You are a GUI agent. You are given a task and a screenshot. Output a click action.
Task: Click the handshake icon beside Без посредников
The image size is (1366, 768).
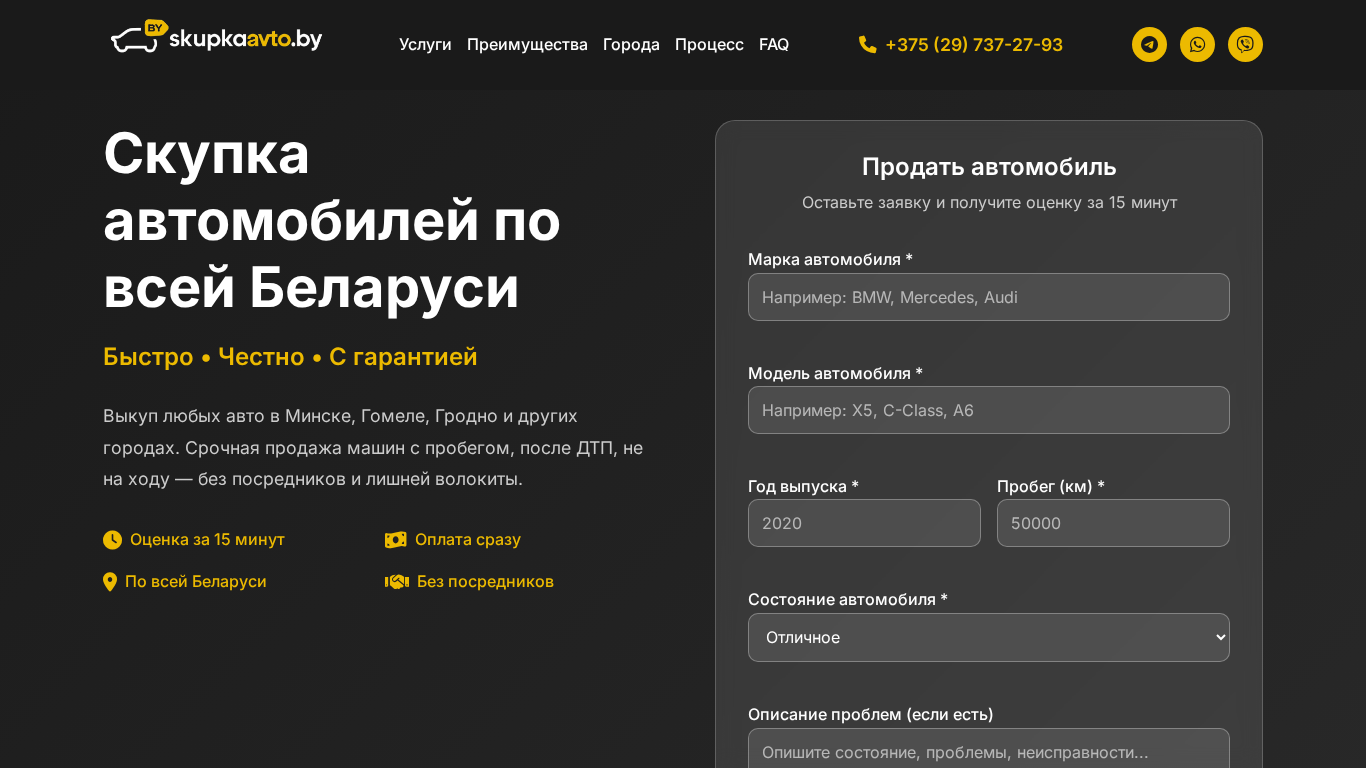click(x=397, y=582)
